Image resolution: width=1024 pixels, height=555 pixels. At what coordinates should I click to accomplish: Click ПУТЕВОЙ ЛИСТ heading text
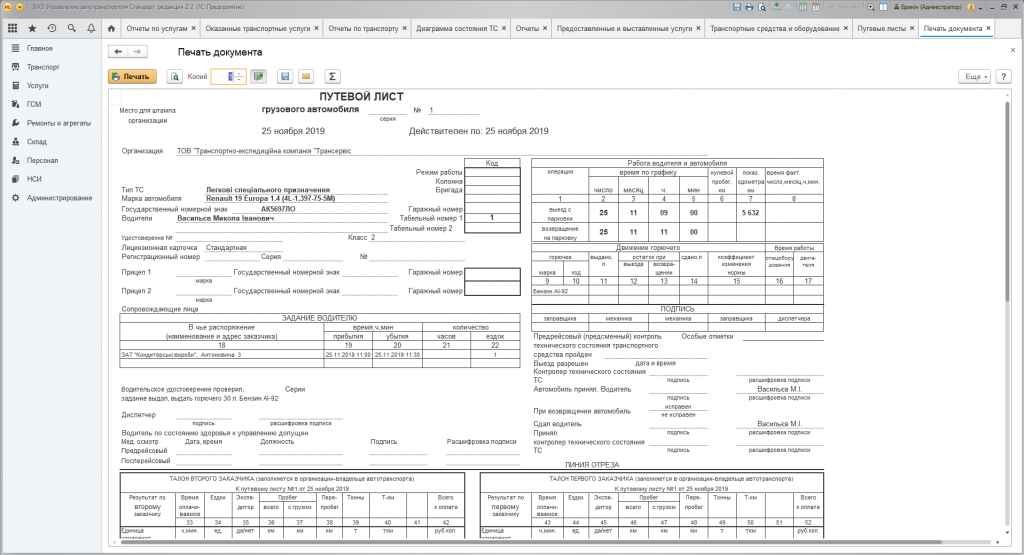click(x=361, y=97)
